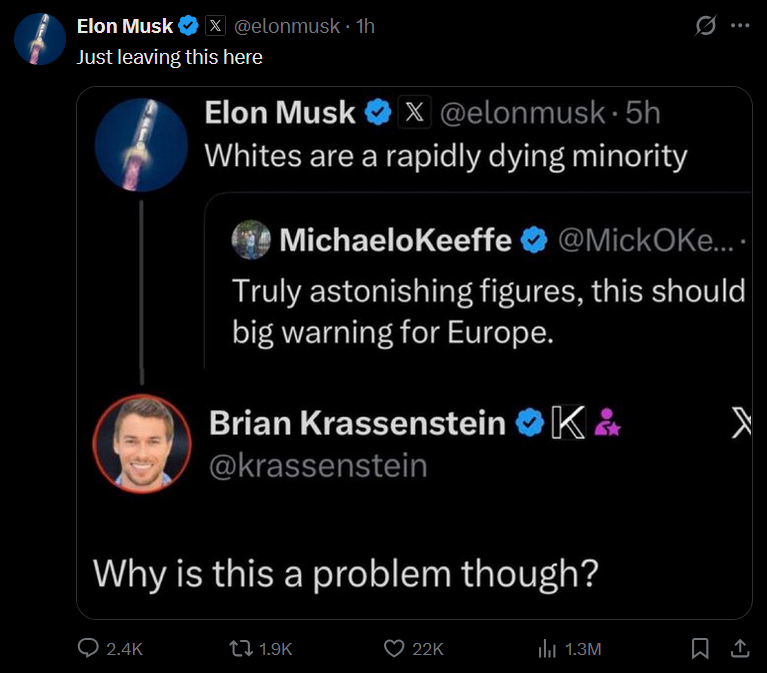Click the share upload icon

740,648
